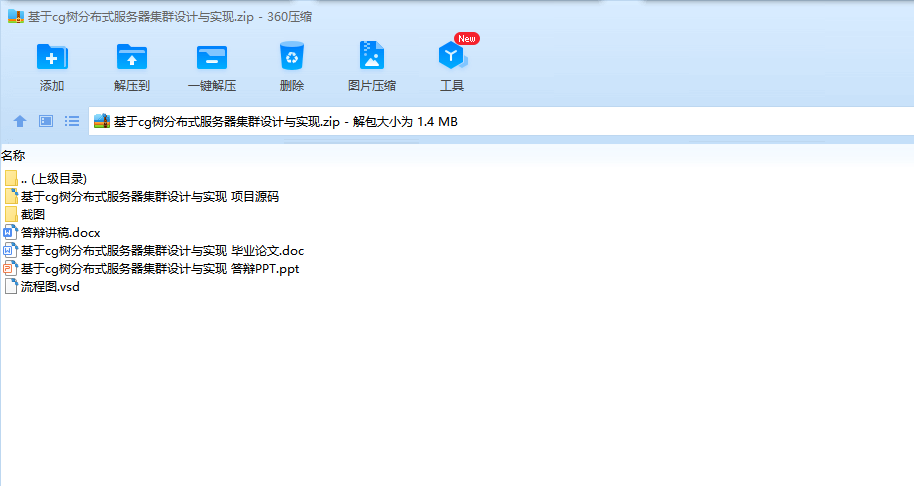Select the 答辩讲稿.docx file

coord(52,233)
